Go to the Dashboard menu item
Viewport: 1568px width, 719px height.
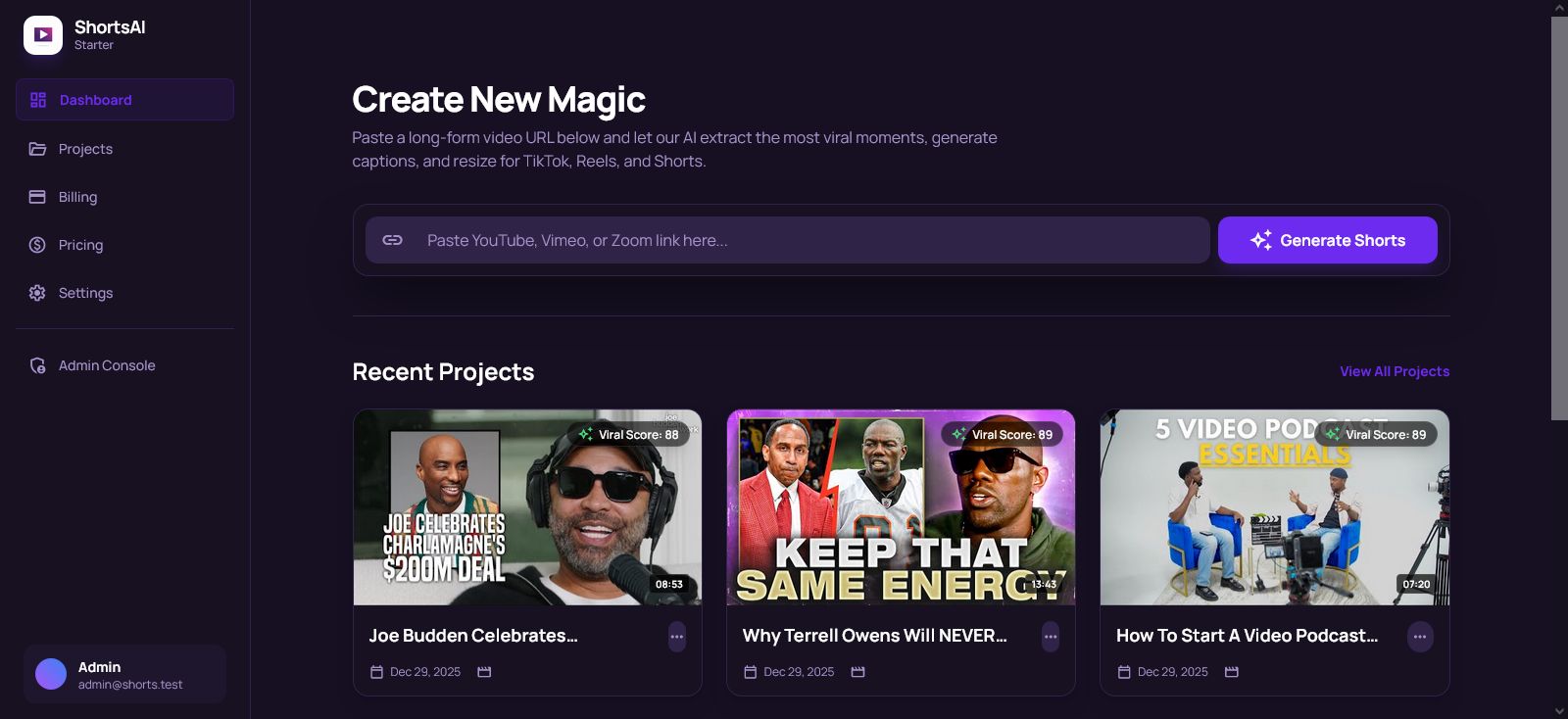124,100
